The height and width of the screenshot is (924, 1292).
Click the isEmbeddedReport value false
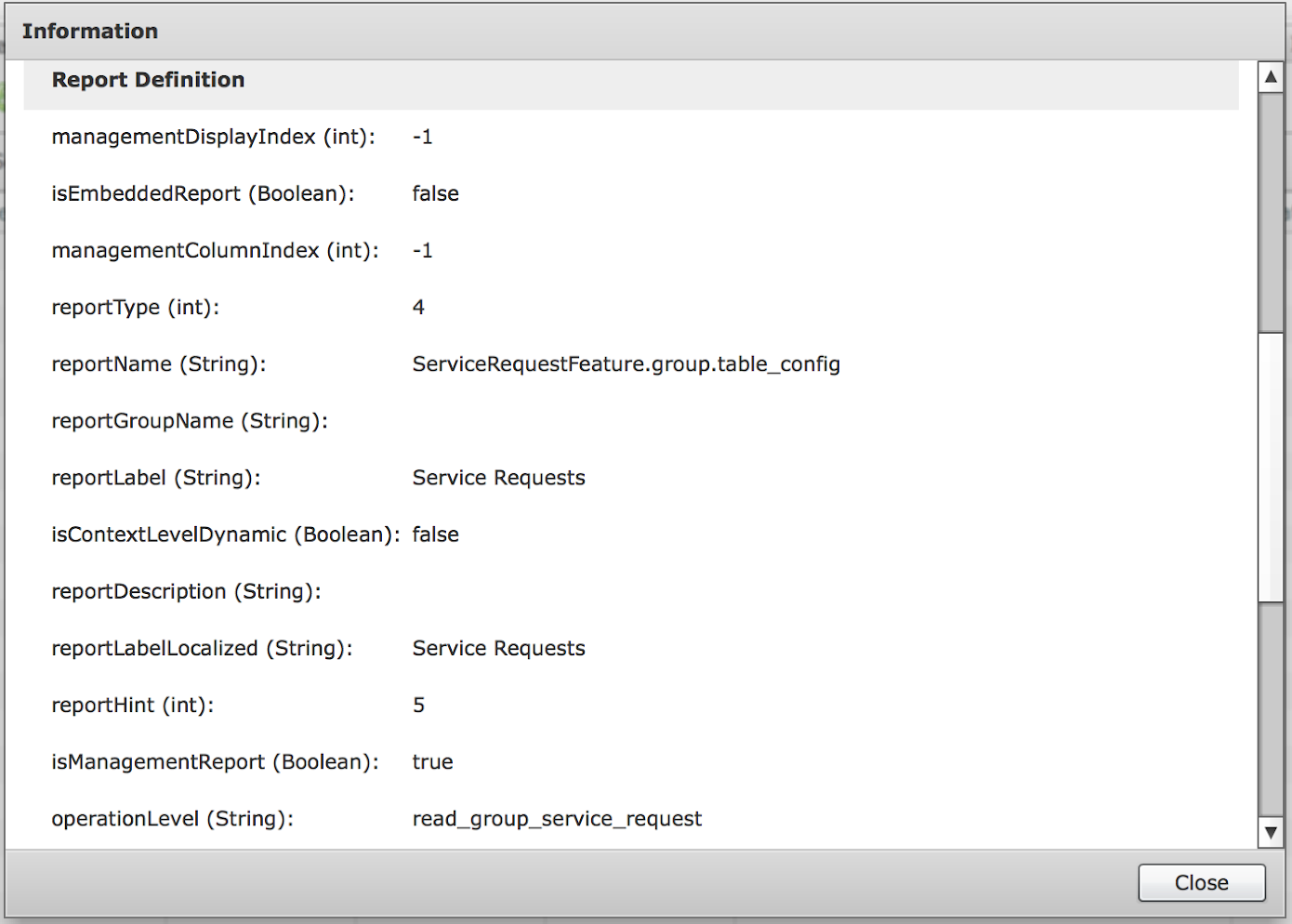(436, 193)
